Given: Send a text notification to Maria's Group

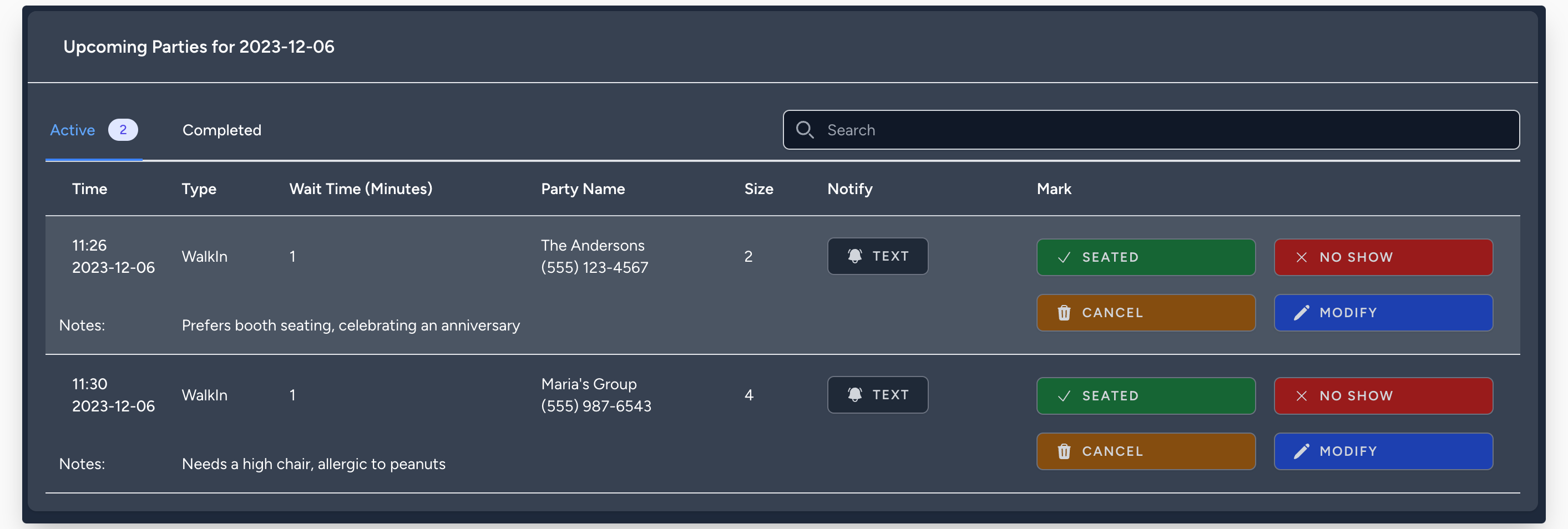Looking at the screenshot, I should pyautogui.click(x=878, y=395).
